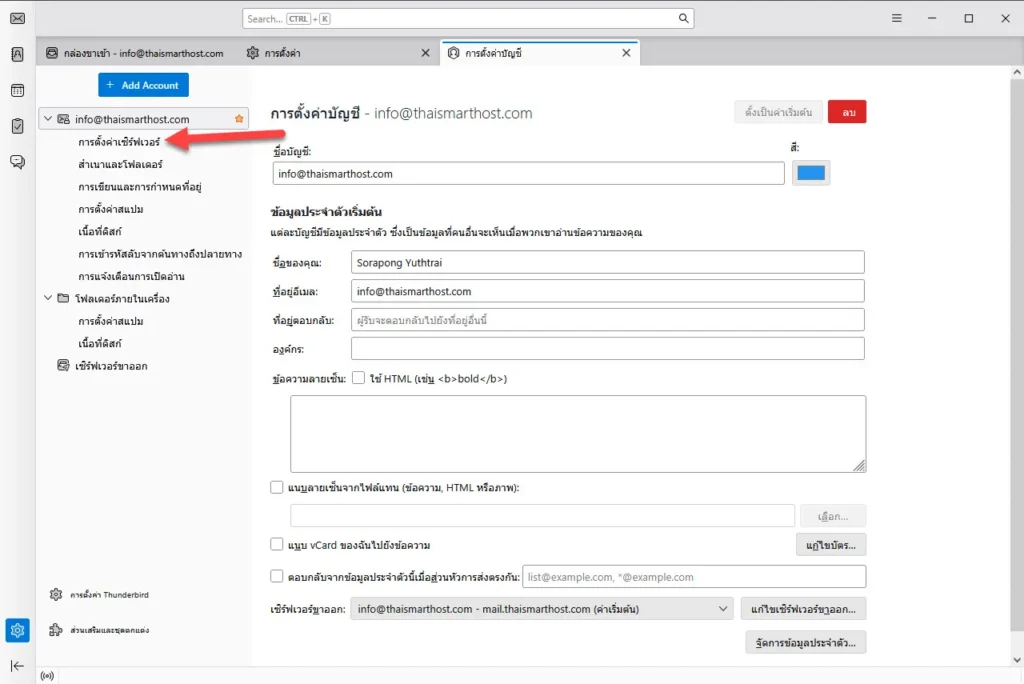Viewport: 1024px width, 684px height.
Task: Click the outgoing server icon in sidebar
Action: tap(63, 366)
